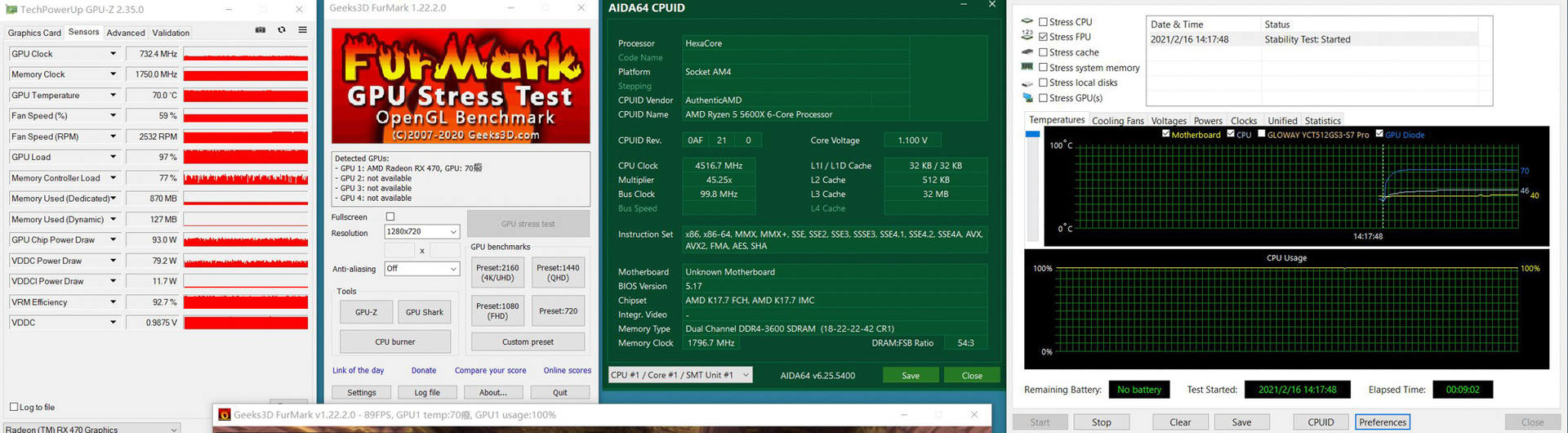Enable Stress system memory checkbox

point(1043,68)
